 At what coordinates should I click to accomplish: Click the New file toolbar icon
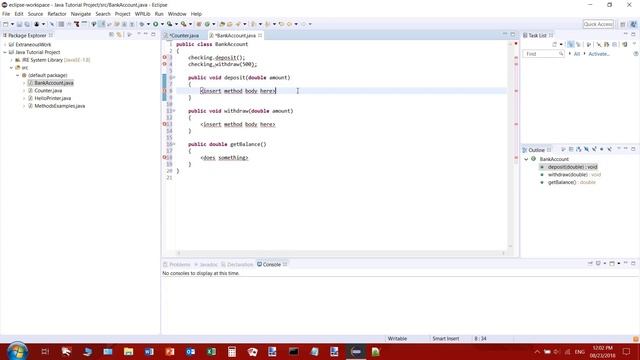(6, 24)
